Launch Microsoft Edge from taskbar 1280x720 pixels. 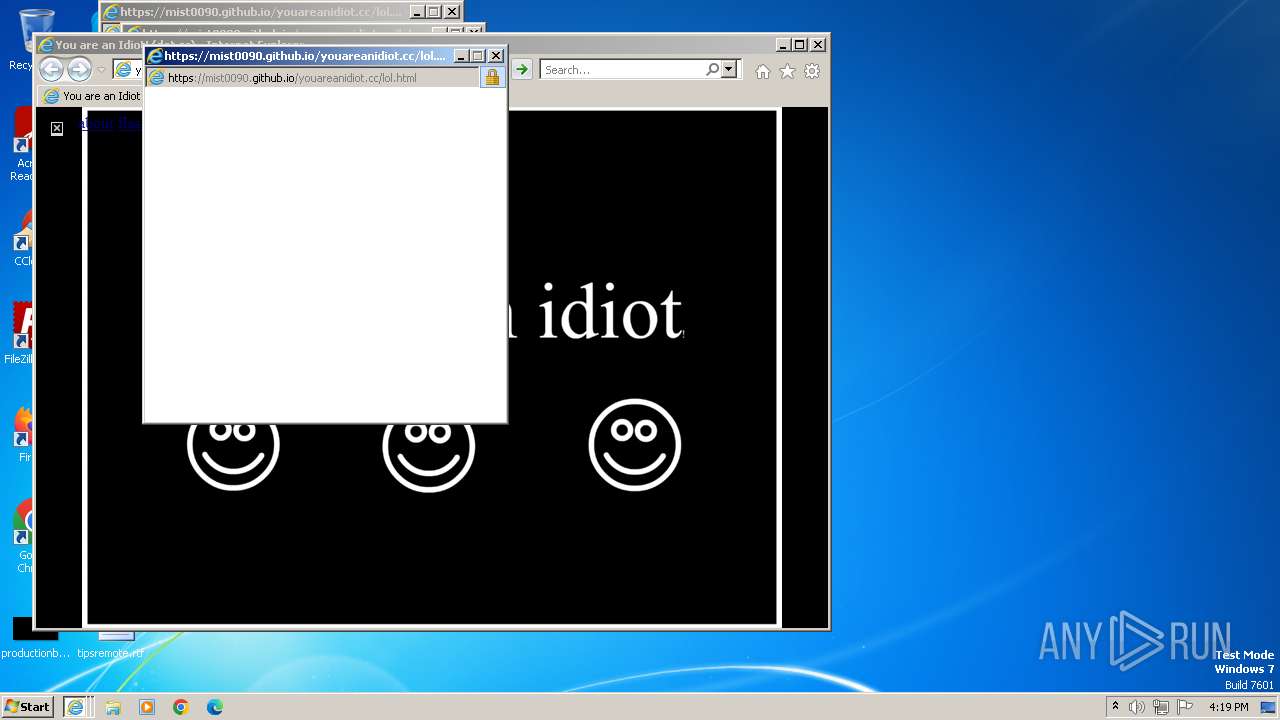coord(215,707)
